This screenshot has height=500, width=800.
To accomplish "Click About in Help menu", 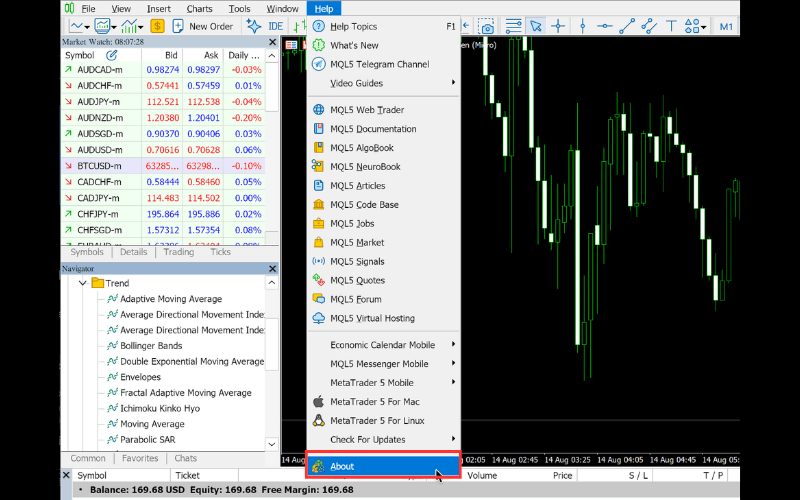I will pyautogui.click(x=384, y=466).
